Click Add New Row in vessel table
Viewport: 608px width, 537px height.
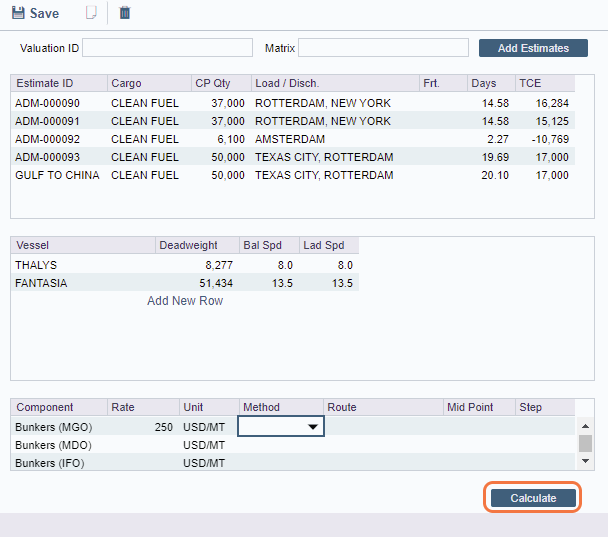coord(185,301)
